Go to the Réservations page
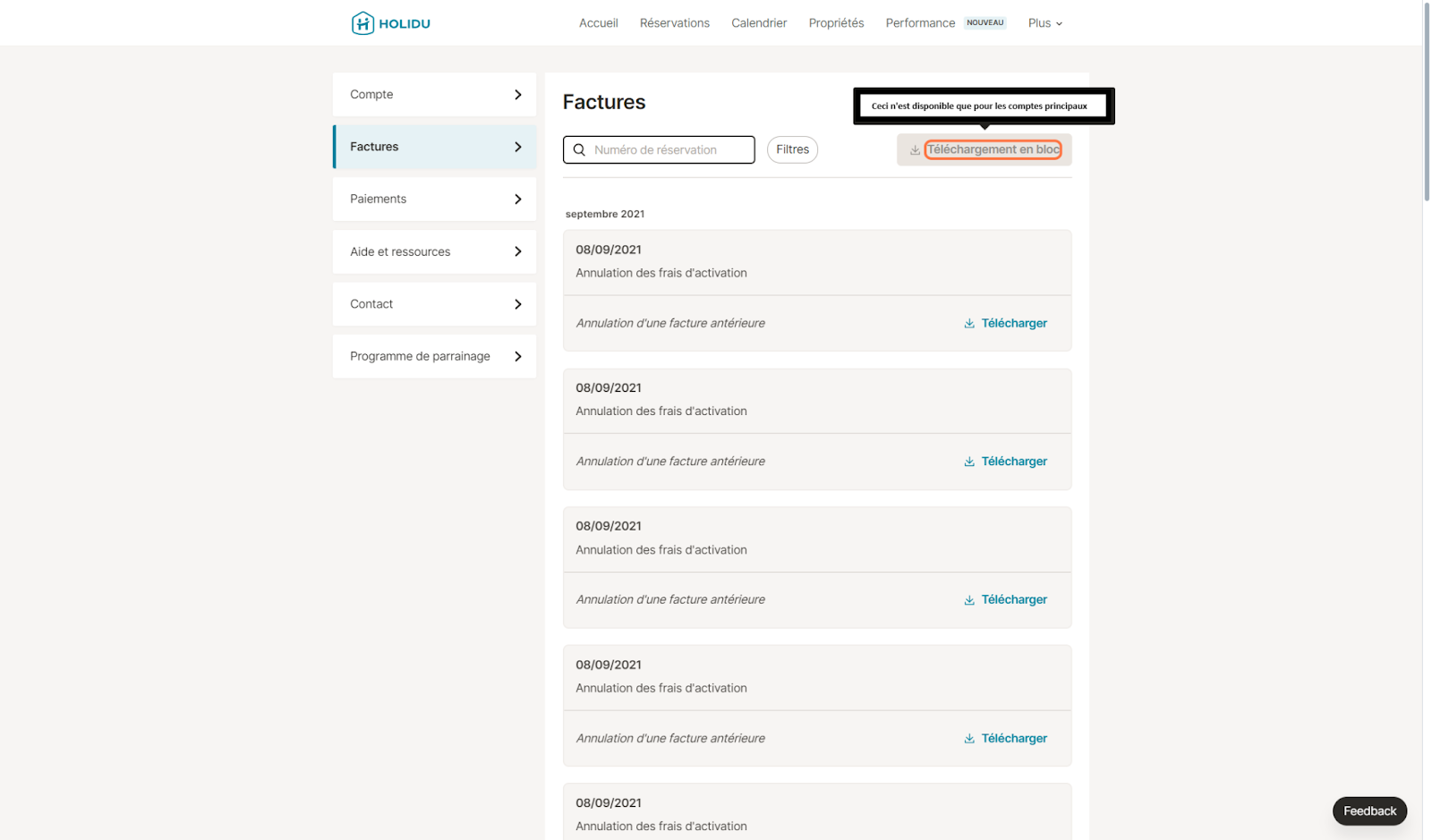This screenshot has height=840, width=1432. pyautogui.click(x=674, y=23)
